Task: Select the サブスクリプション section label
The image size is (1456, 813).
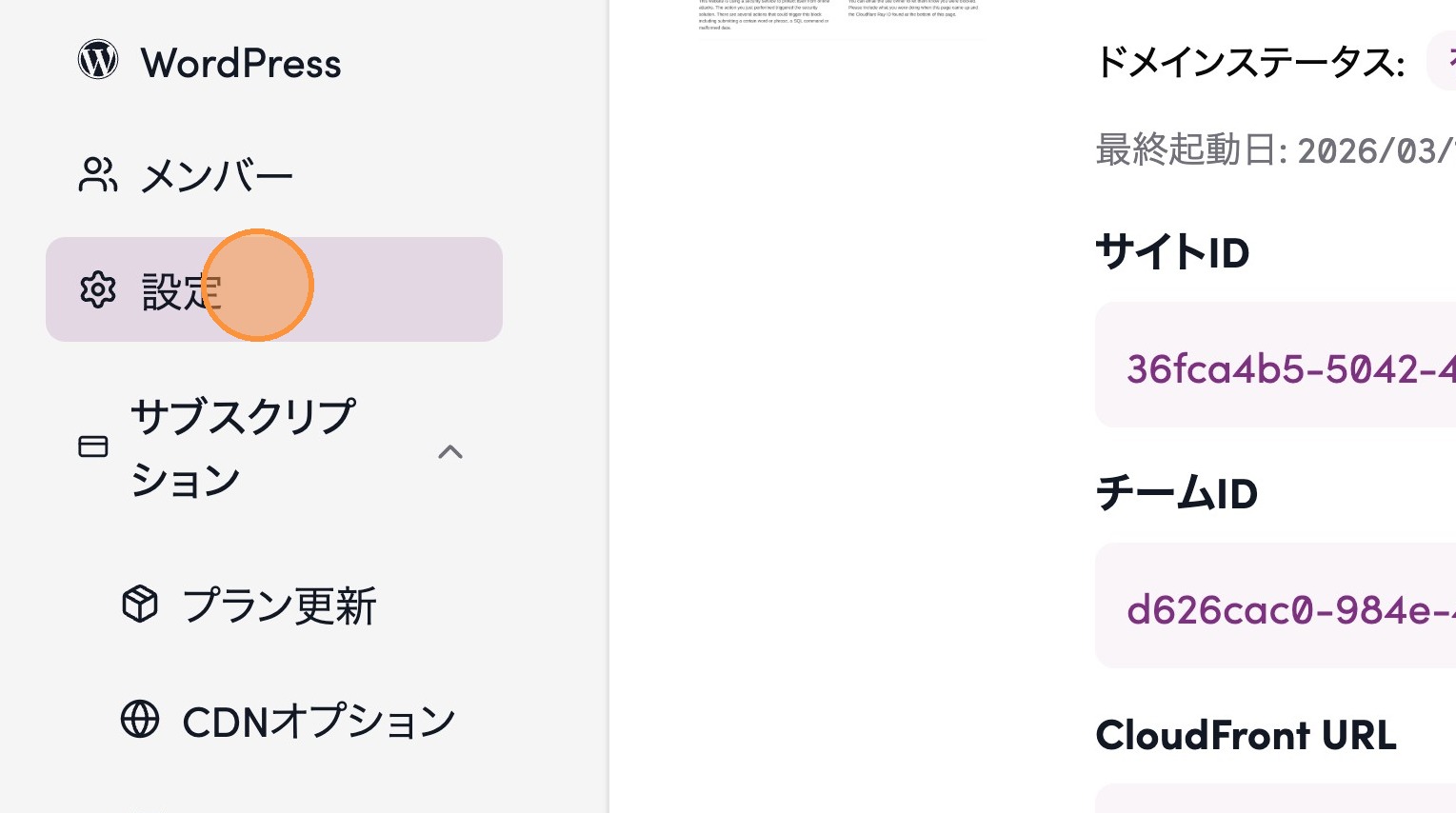Action: point(242,447)
